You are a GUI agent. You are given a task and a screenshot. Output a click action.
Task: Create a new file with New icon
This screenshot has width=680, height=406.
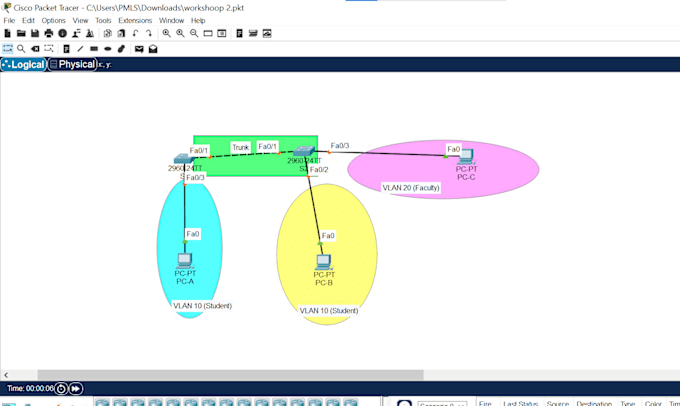(7, 33)
